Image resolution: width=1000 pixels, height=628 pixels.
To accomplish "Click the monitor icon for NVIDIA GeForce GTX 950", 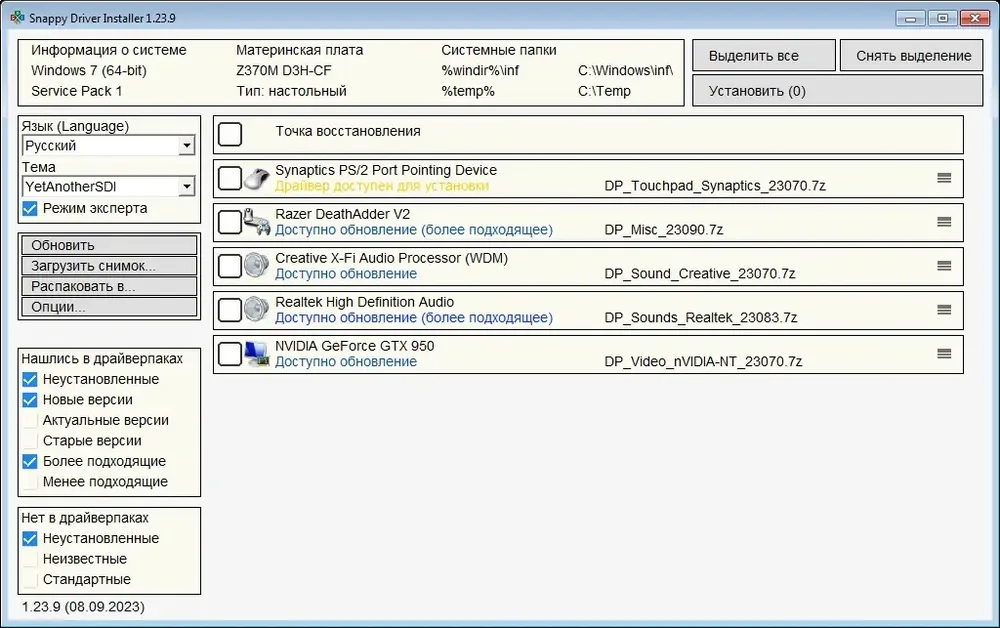I will click(257, 354).
